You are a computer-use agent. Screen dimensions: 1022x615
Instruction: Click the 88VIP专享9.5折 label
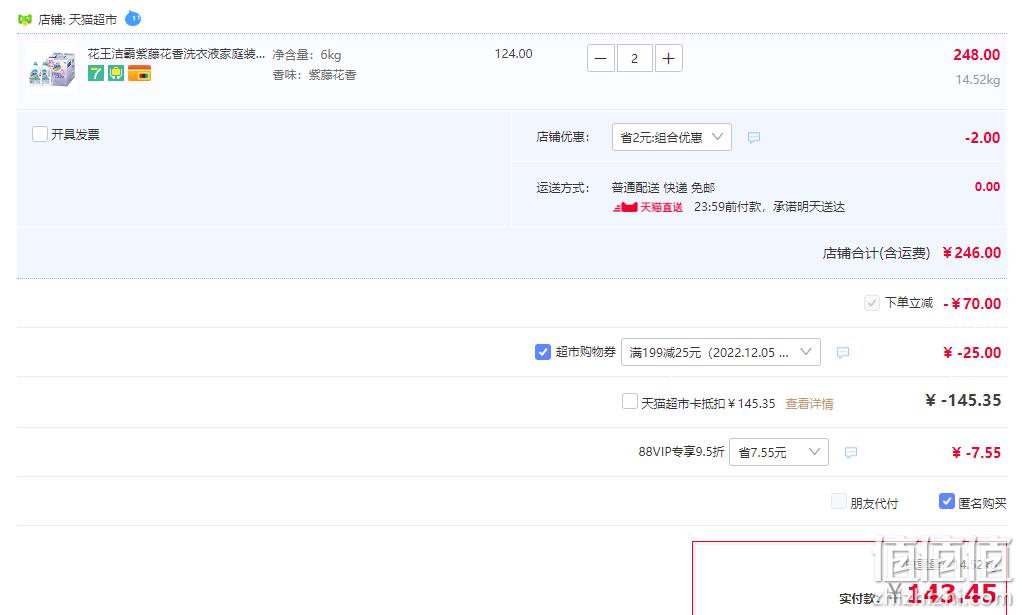(681, 452)
